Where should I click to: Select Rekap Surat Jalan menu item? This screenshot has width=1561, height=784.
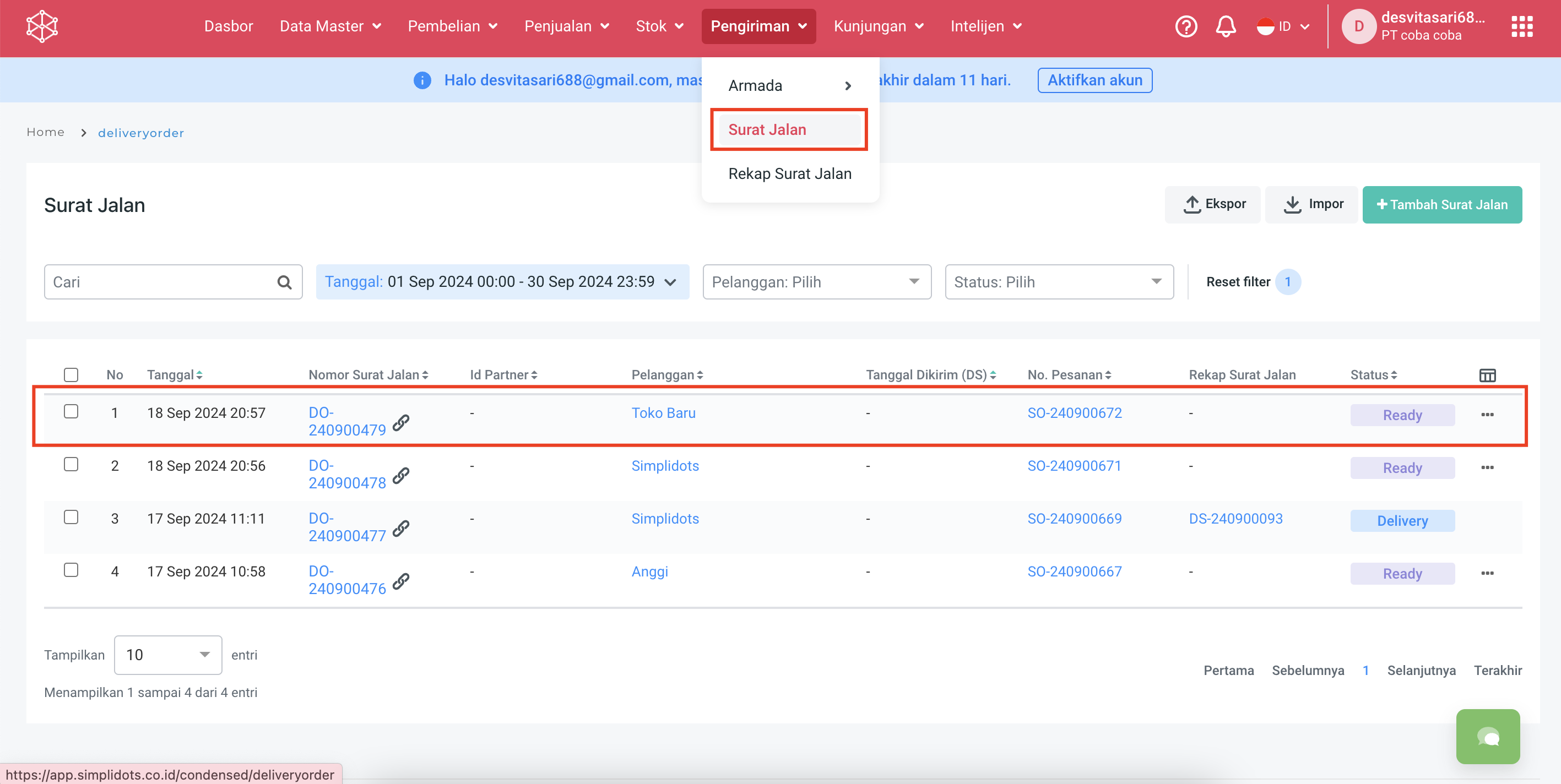coord(790,174)
